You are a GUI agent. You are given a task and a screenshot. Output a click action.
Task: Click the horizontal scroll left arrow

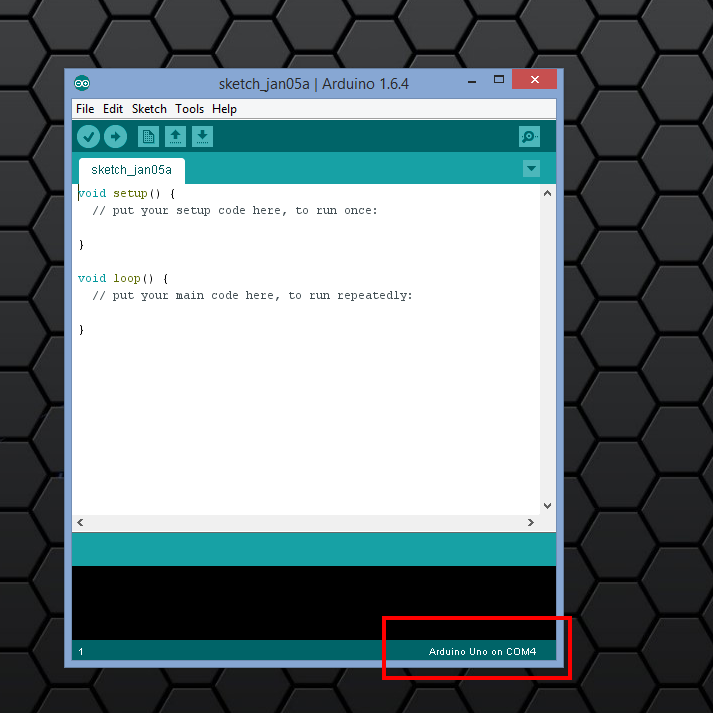coord(80,522)
